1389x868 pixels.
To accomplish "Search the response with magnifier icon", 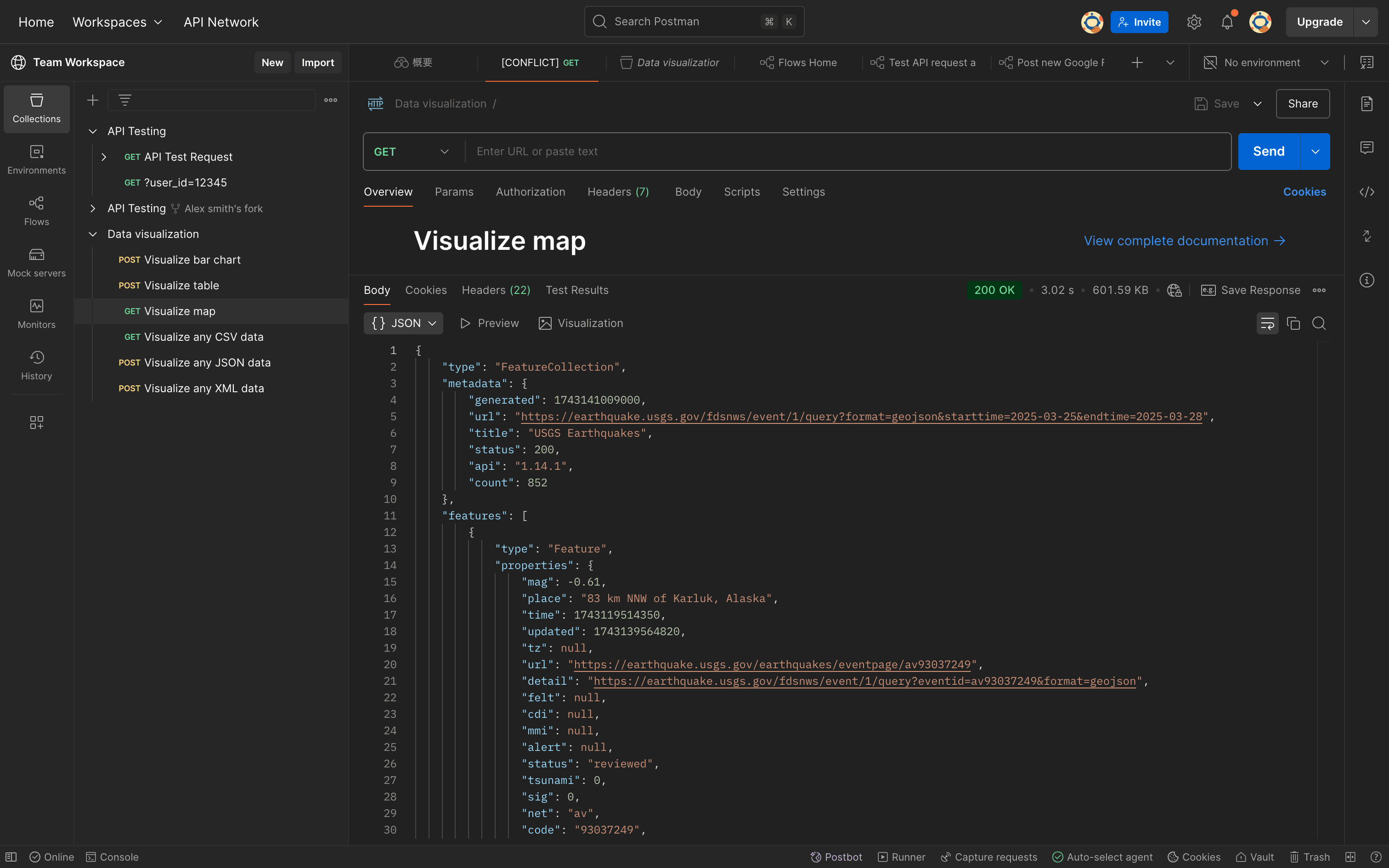I will 1319,323.
